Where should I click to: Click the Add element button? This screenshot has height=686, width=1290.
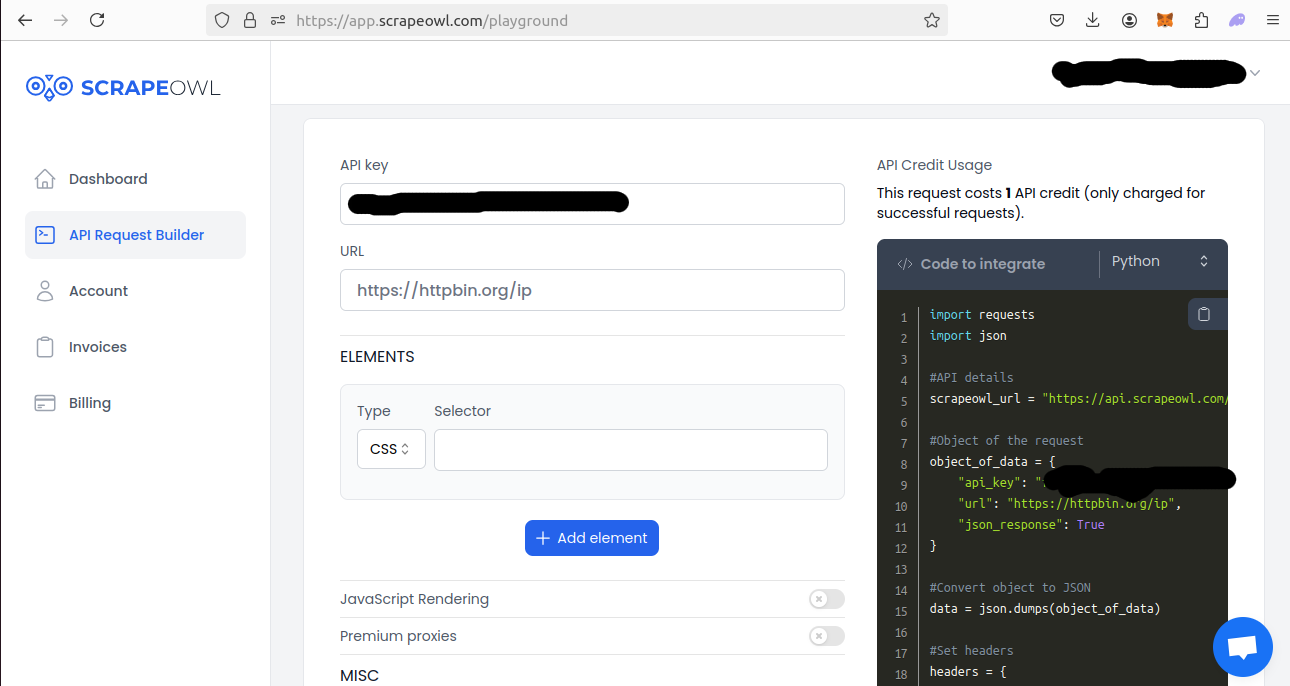(592, 538)
